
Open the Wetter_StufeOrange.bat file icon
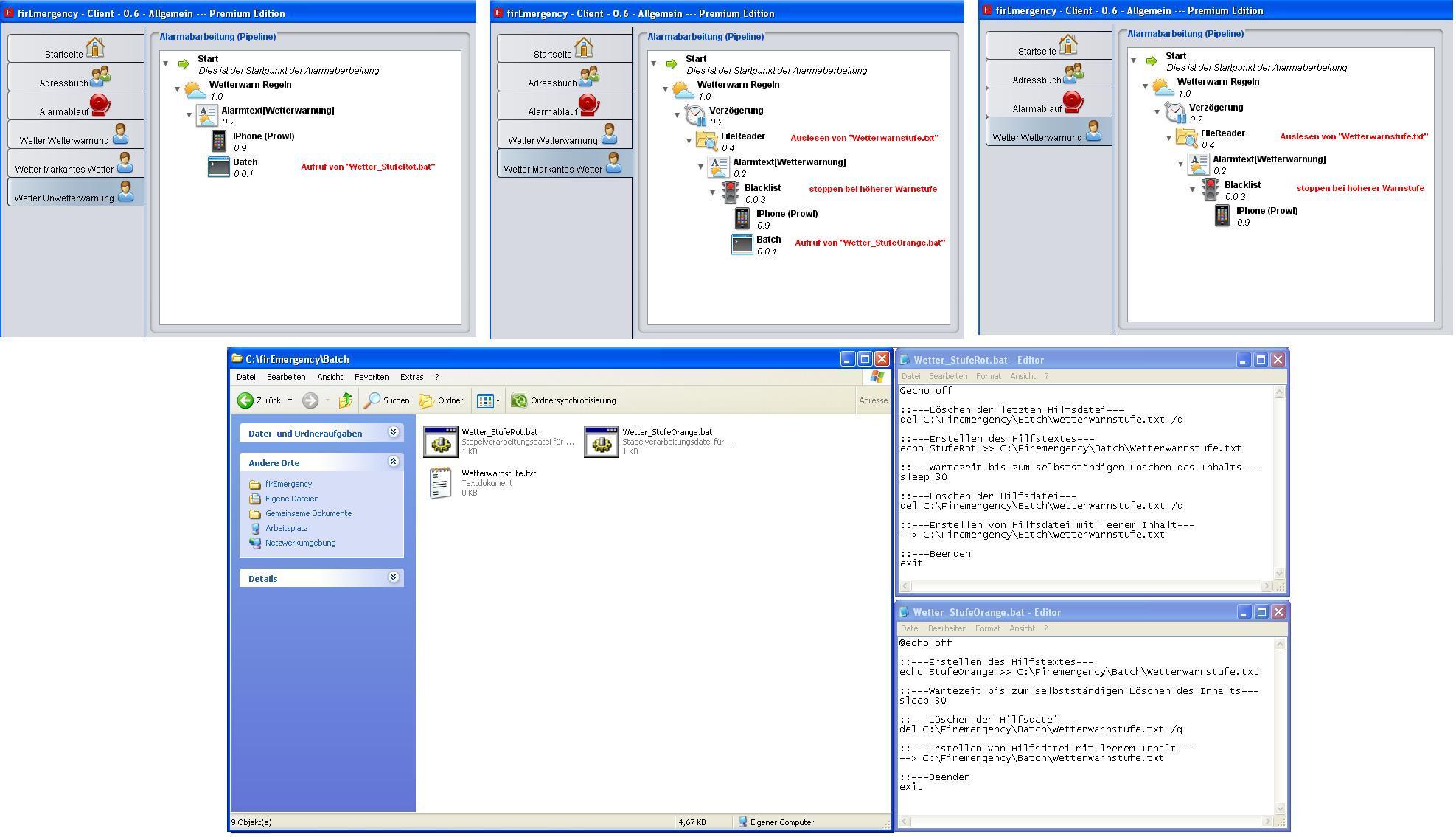tap(601, 442)
